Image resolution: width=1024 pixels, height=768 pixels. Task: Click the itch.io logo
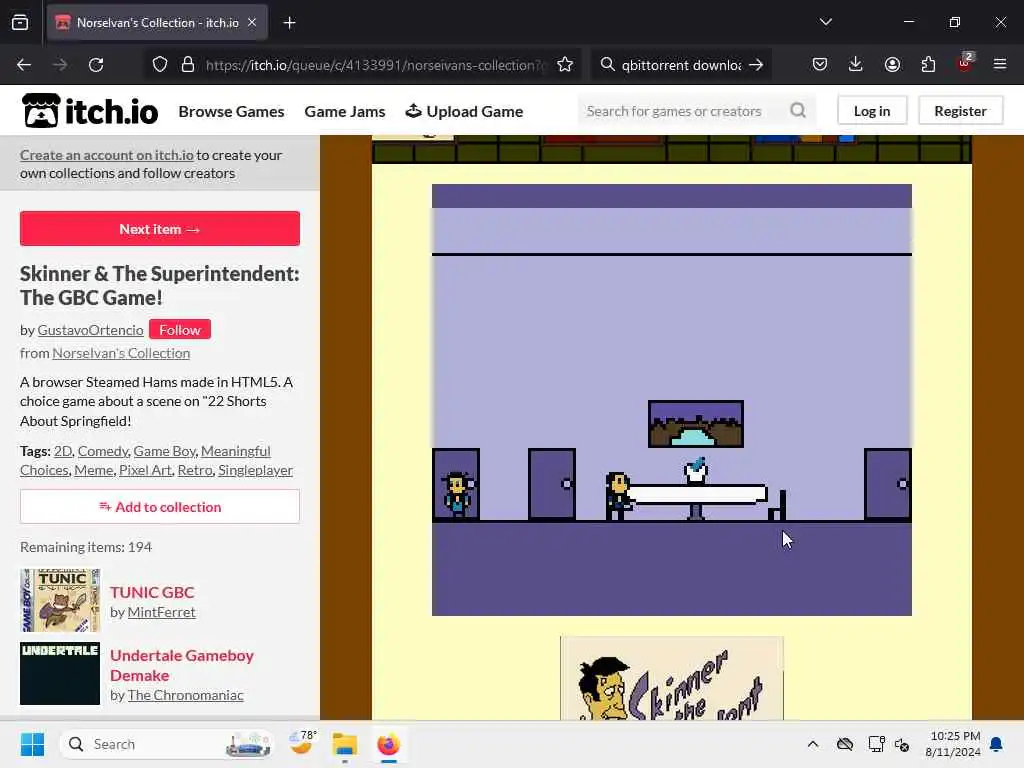coord(89,111)
